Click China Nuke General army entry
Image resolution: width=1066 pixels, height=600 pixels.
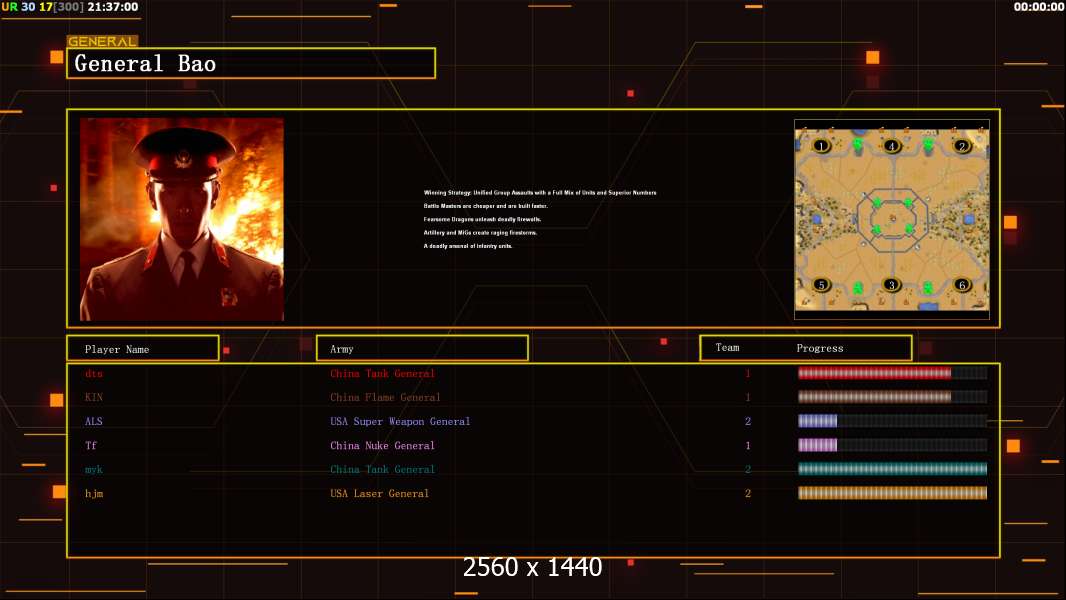(x=382, y=445)
